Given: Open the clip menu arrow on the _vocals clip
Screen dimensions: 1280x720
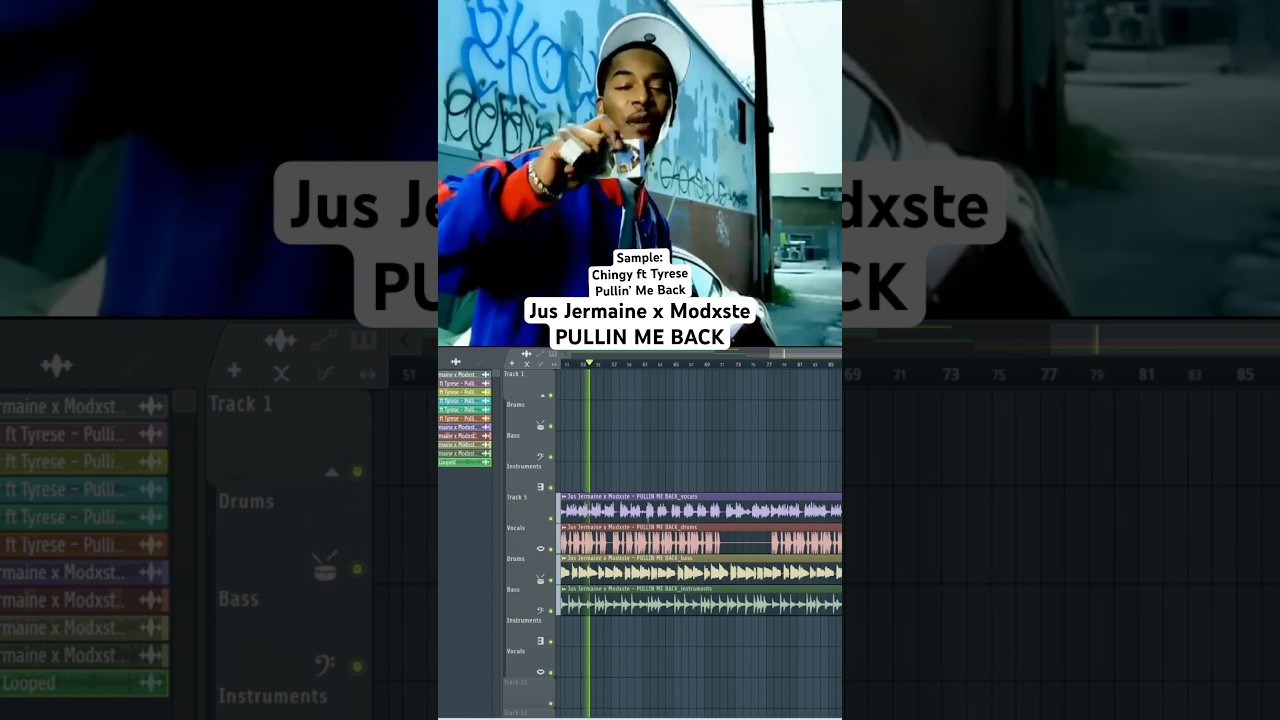Looking at the screenshot, I should click(564, 496).
